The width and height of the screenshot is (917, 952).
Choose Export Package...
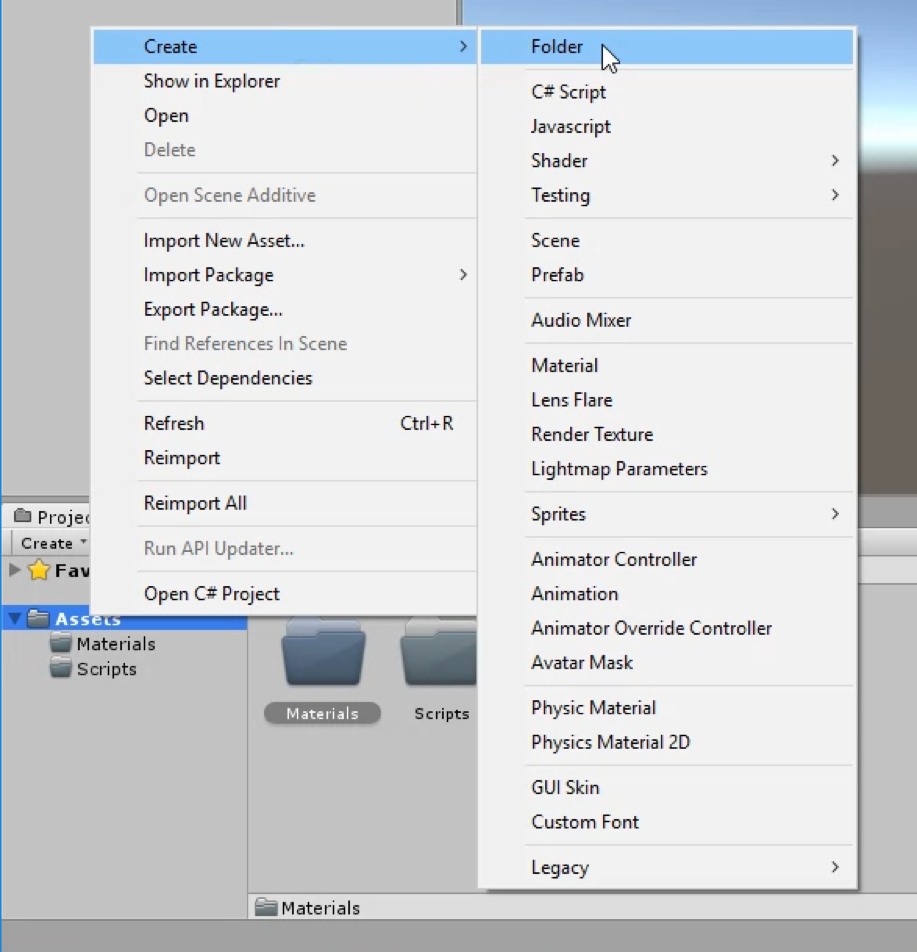[x=285, y=310]
